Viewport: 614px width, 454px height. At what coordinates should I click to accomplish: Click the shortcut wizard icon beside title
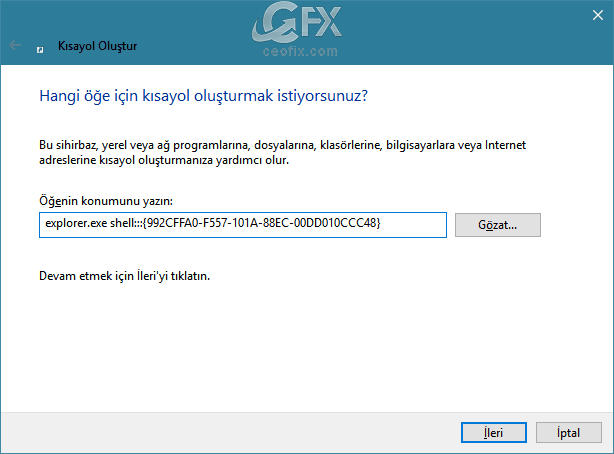pos(40,49)
